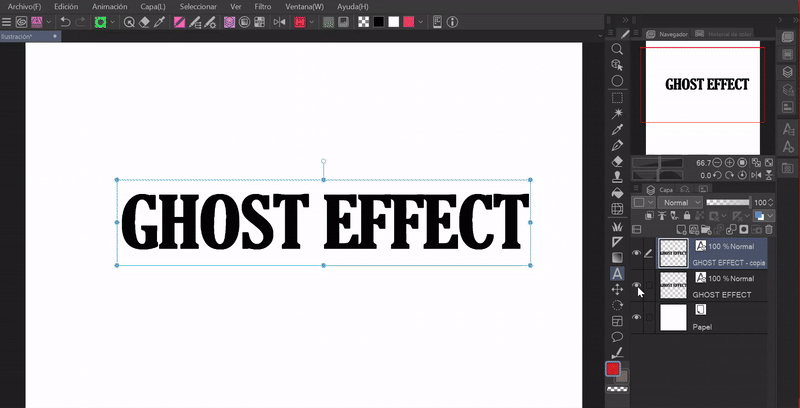Open the Ventana(W) menu

click(304, 7)
